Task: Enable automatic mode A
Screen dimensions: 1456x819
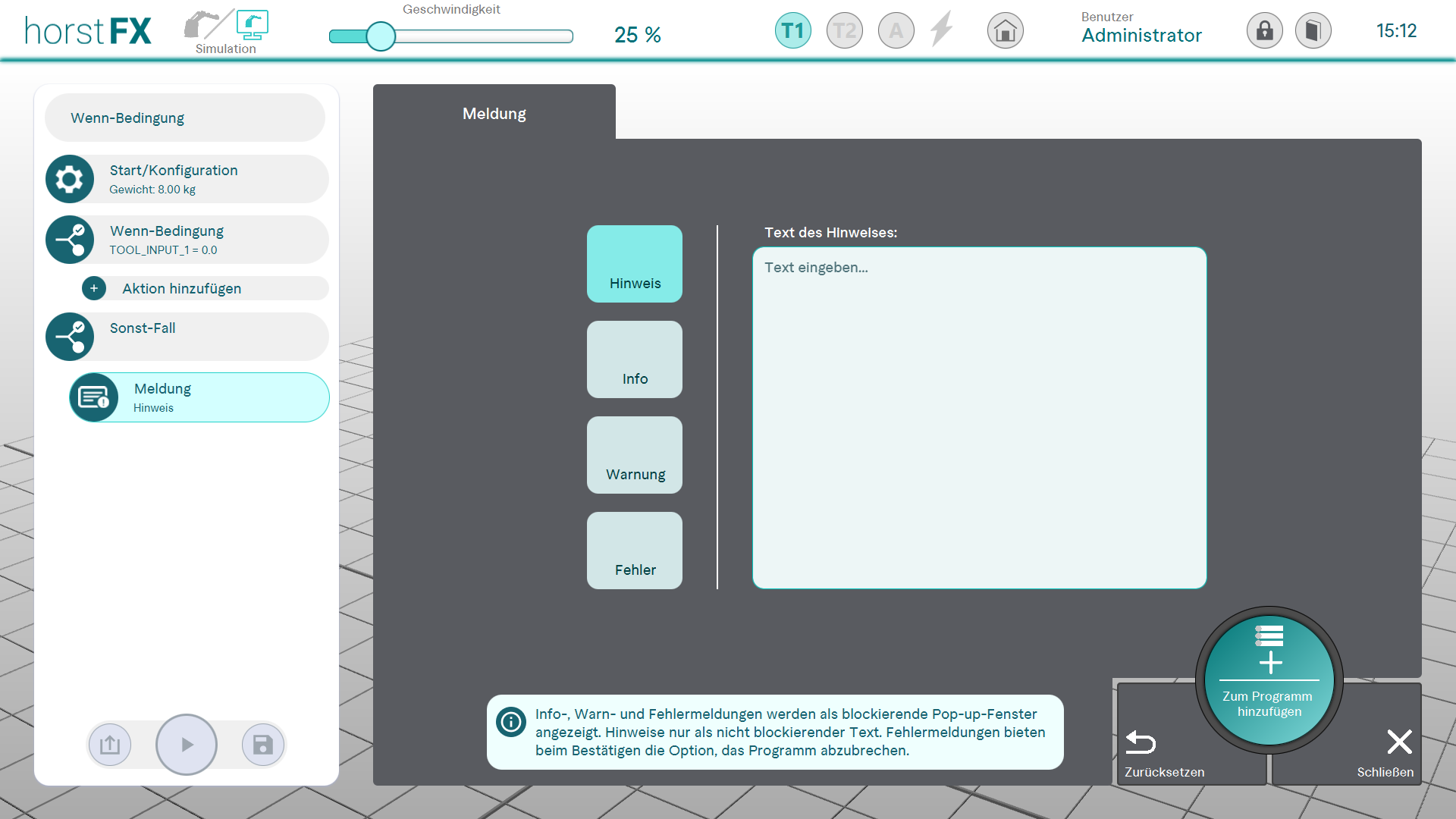Action: pos(896,31)
